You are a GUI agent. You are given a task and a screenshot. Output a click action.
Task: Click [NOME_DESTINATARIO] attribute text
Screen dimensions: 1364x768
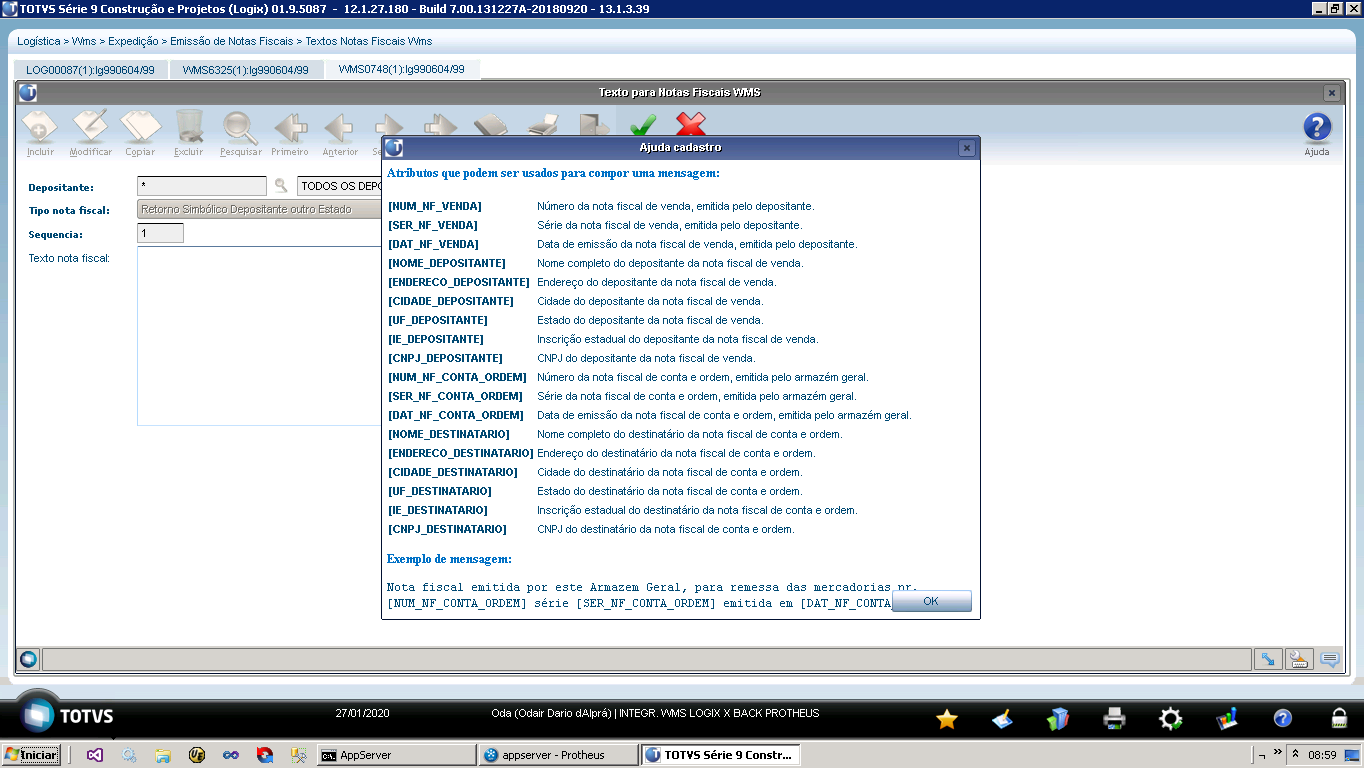tap(448, 434)
